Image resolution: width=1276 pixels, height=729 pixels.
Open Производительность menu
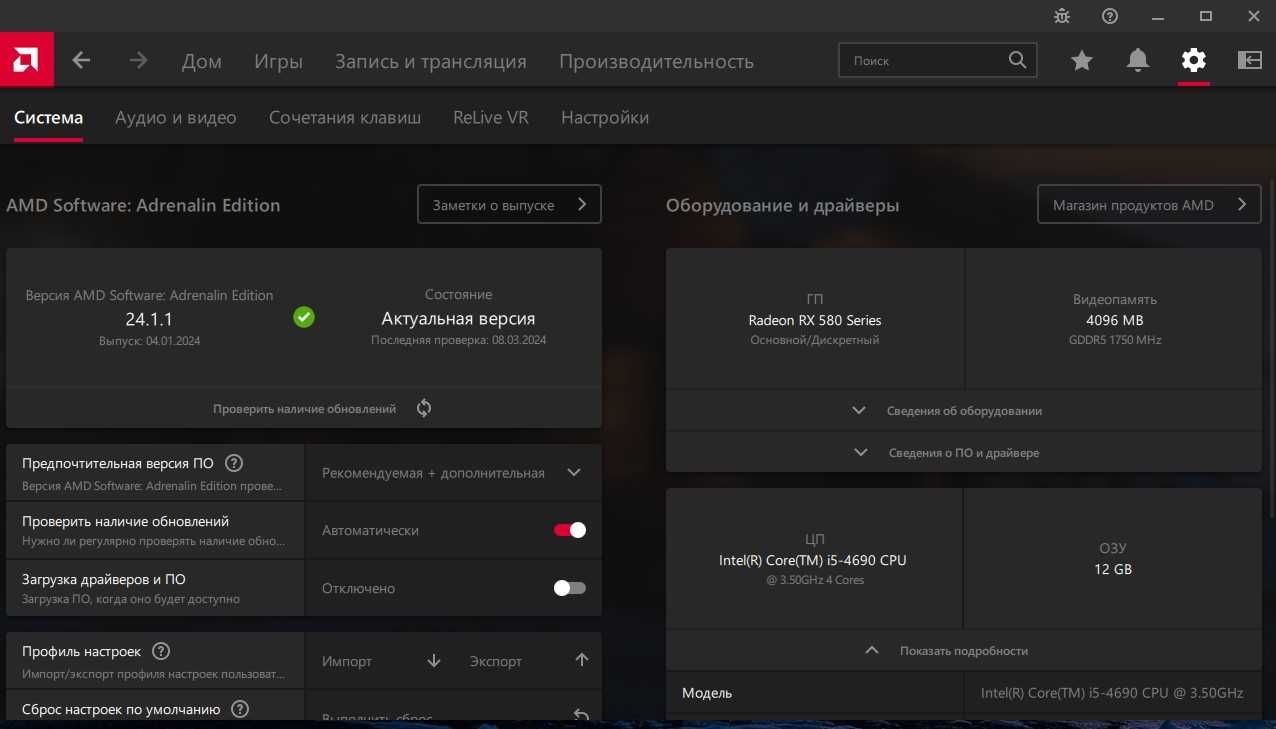click(657, 61)
